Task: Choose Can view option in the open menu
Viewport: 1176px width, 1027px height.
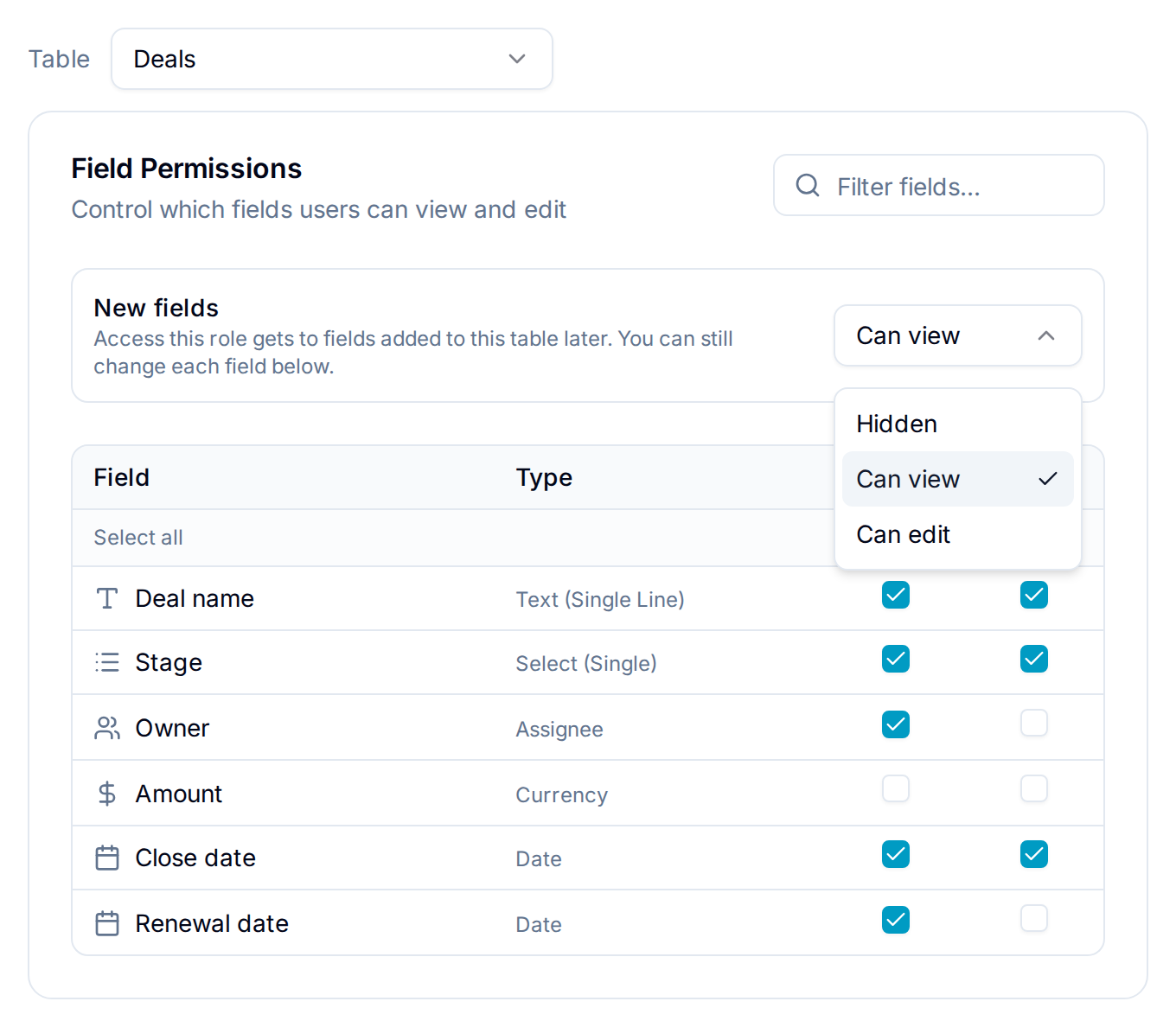Action: pos(958,479)
